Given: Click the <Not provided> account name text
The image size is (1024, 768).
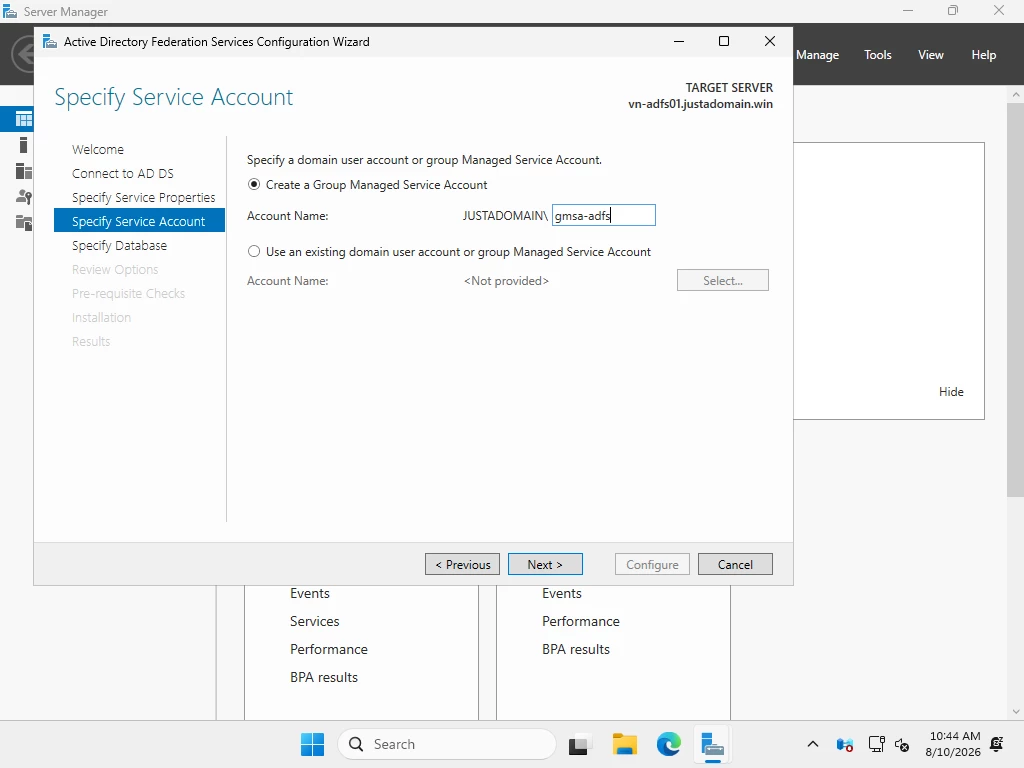Looking at the screenshot, I should pos(506,281).
